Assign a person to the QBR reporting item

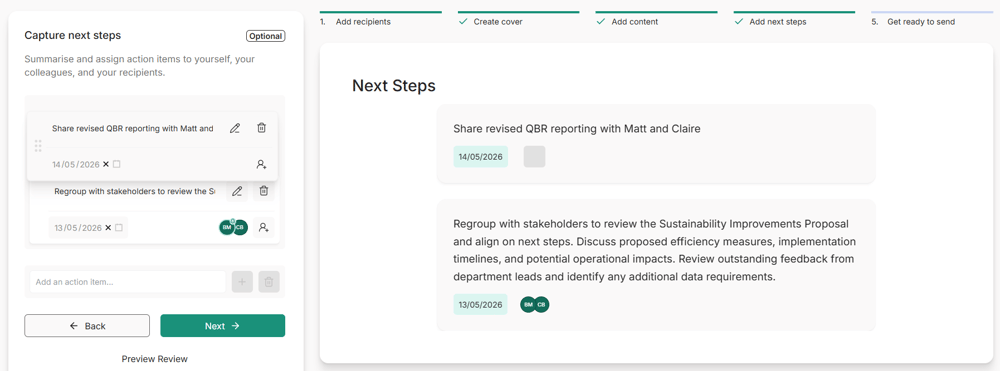pyautogui.click(x=261, y=164)
